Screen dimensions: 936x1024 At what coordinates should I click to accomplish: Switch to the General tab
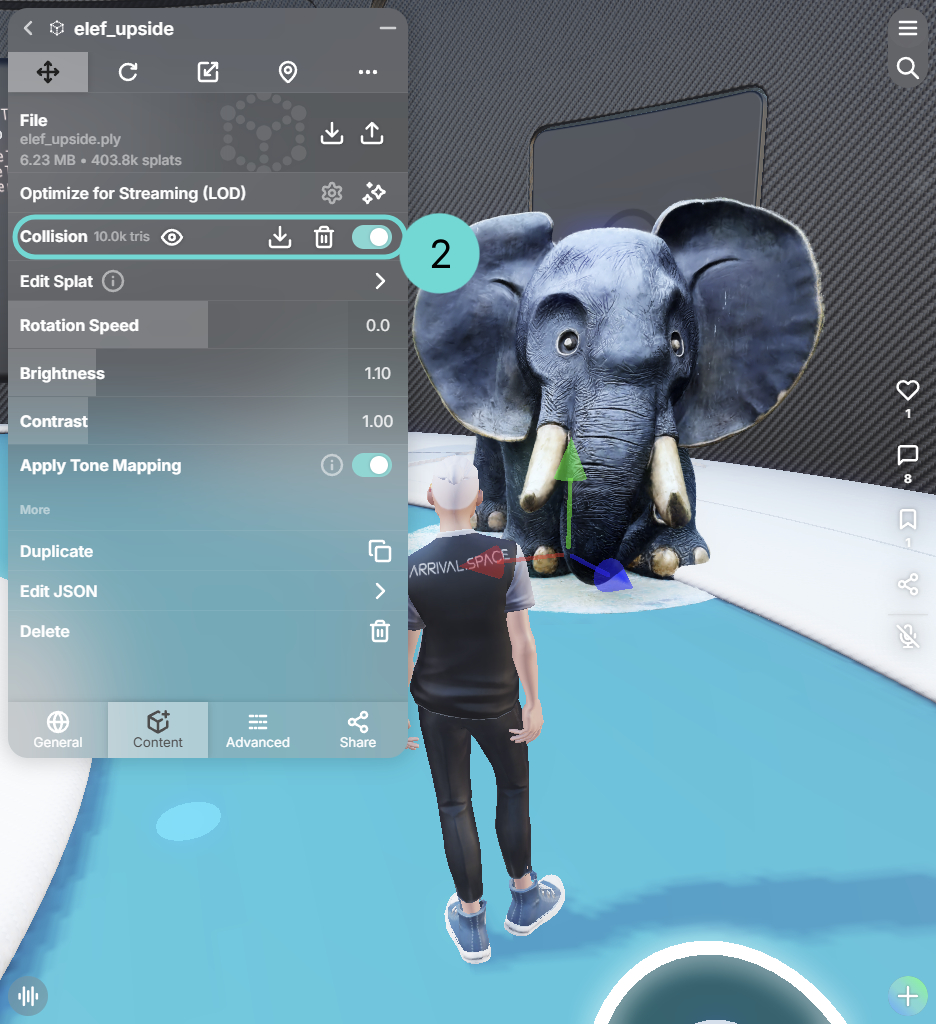[58, 730]
